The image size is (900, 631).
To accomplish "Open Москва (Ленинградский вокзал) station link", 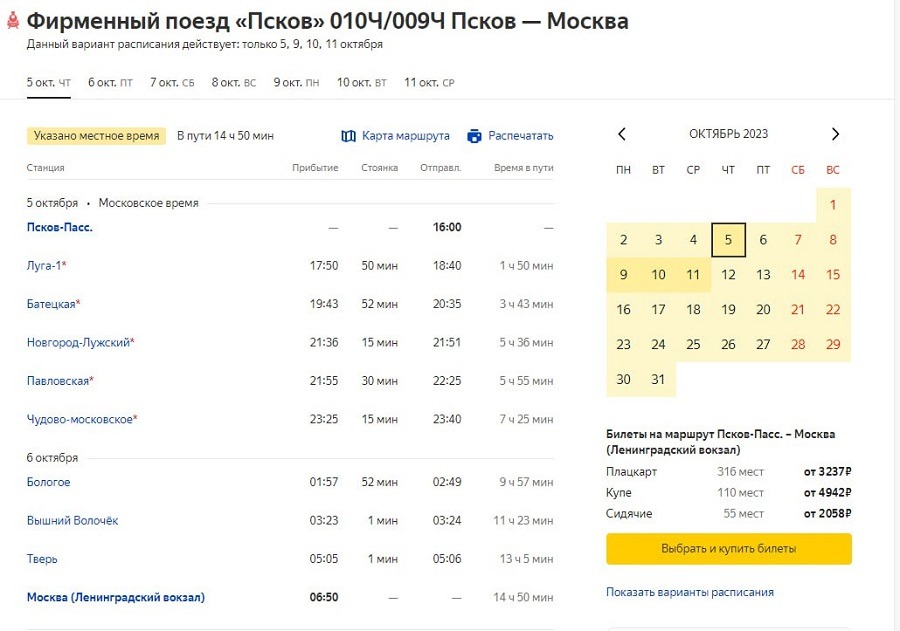I will point(116,597).
